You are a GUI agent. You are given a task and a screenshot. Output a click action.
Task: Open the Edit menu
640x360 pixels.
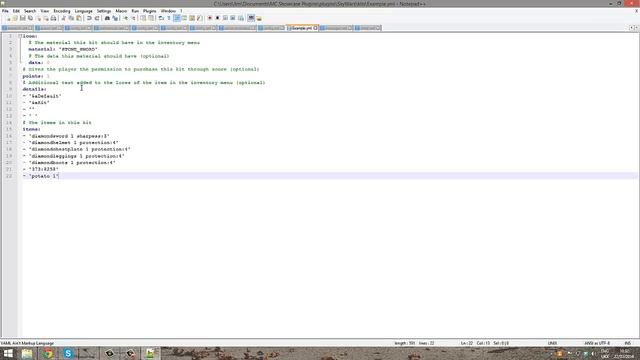point(16,11)
